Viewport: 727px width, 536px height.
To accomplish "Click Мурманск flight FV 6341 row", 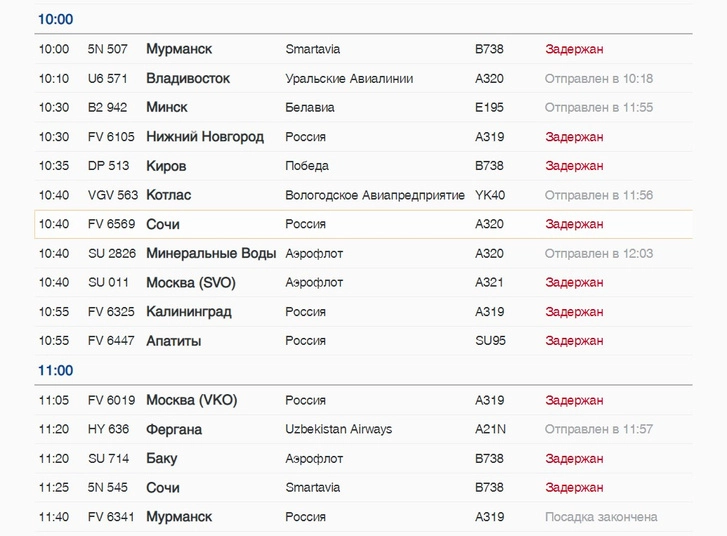I will [x=364, y=517].
